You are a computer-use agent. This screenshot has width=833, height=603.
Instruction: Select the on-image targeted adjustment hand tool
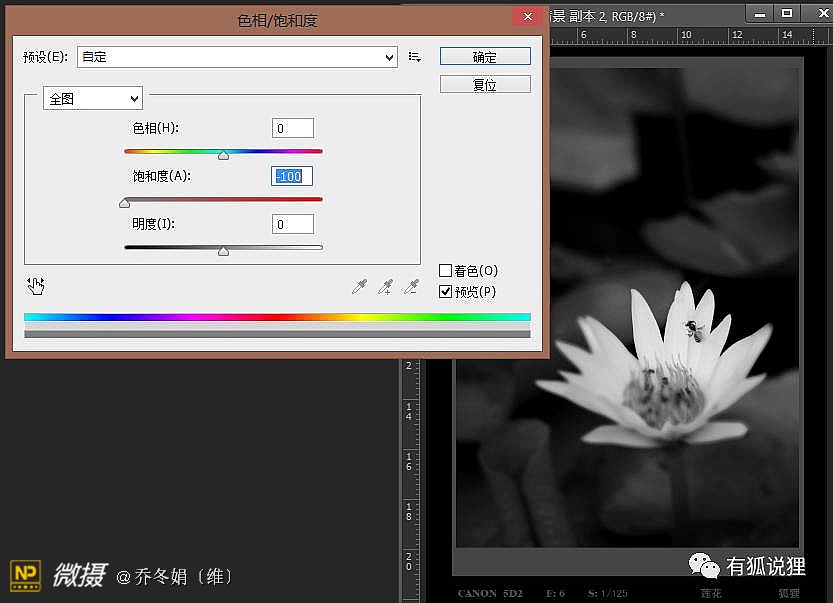tap(36, 286)
